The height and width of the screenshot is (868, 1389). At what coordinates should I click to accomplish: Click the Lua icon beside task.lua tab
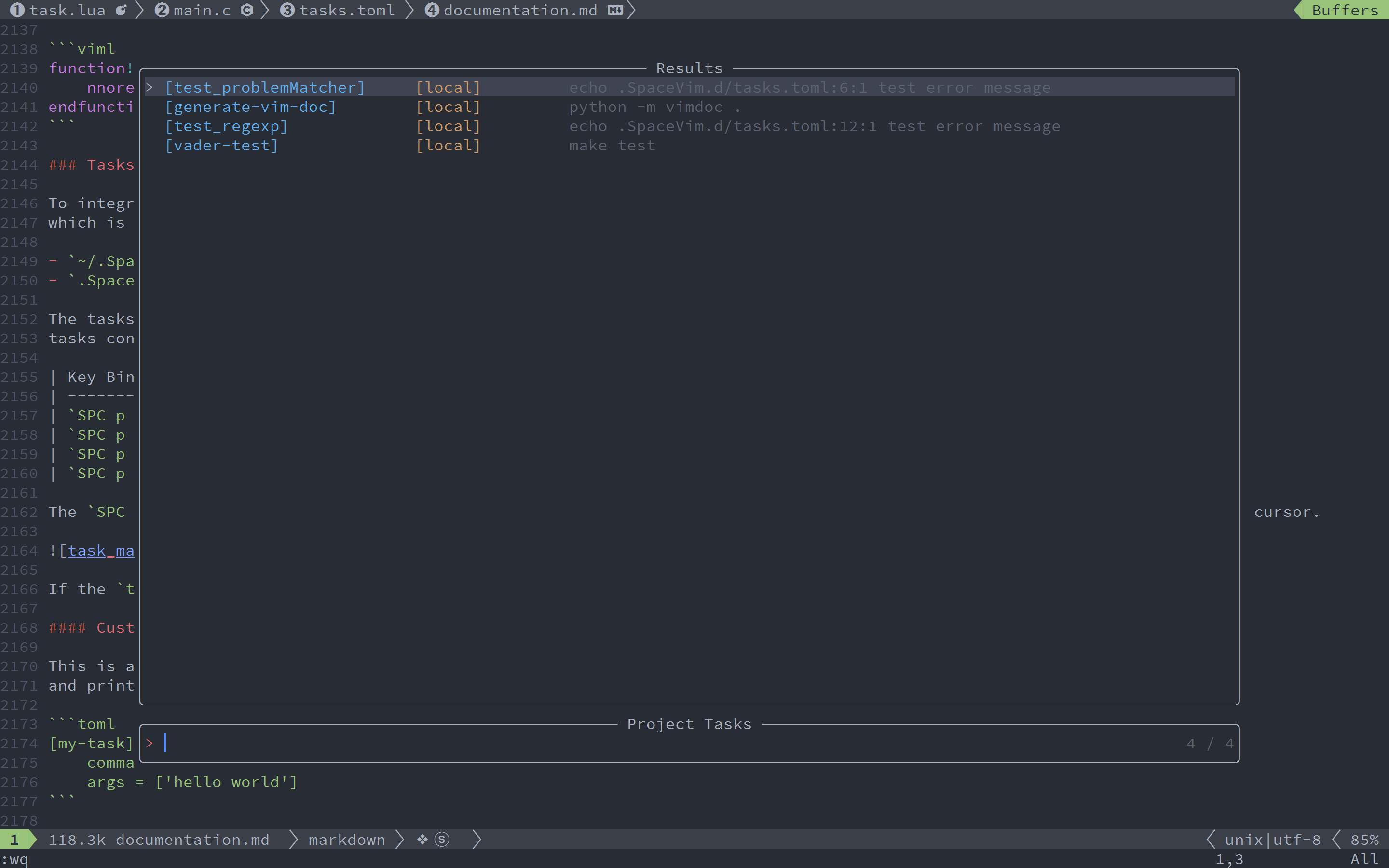tap(121, 10)
